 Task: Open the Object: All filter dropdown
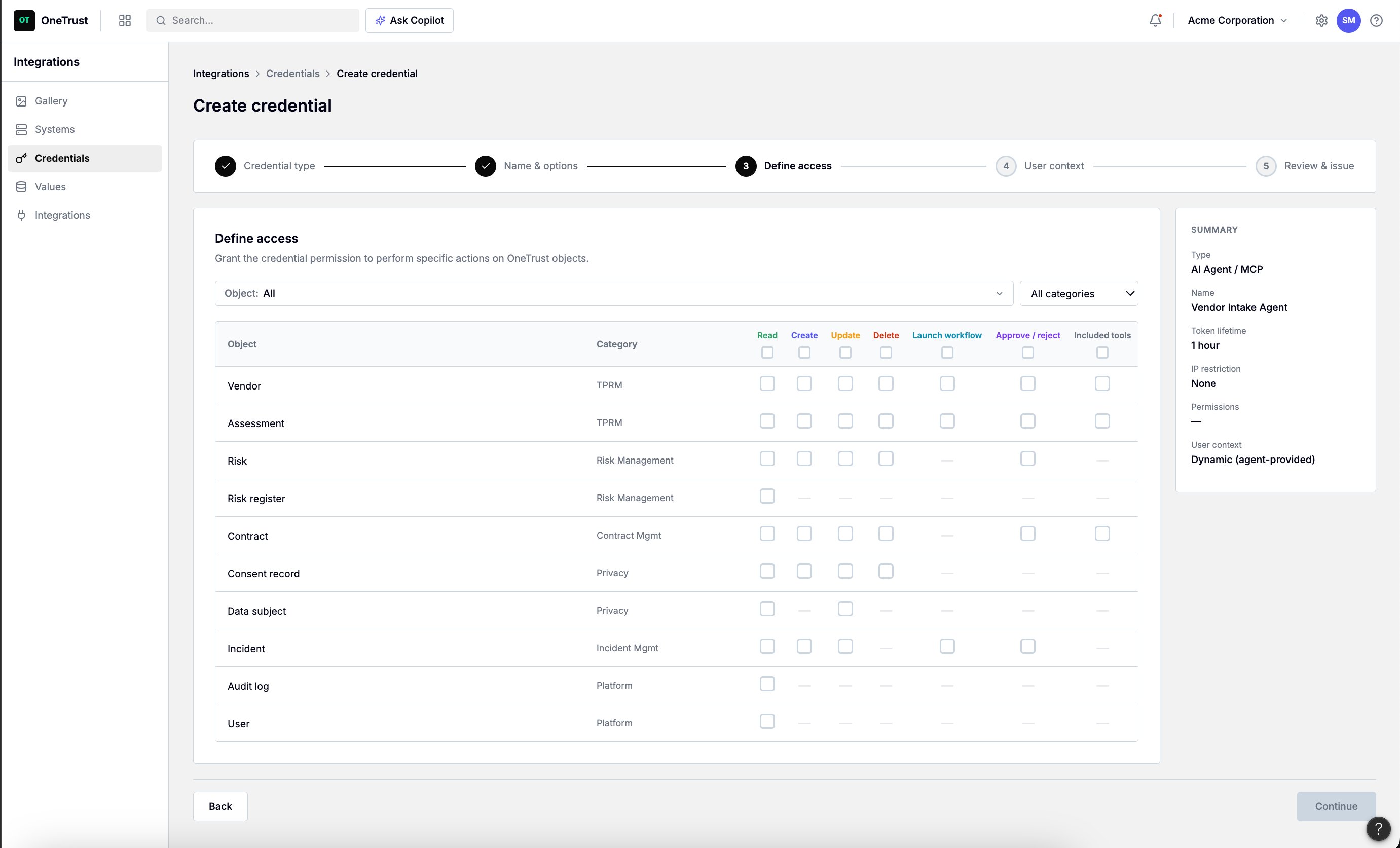point(614,293)
